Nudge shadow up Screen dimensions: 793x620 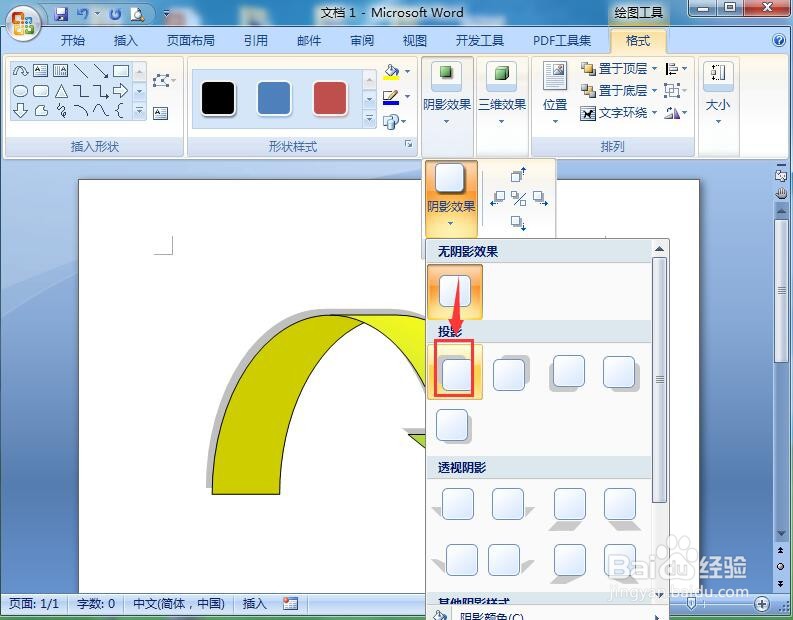coord(518,174)
